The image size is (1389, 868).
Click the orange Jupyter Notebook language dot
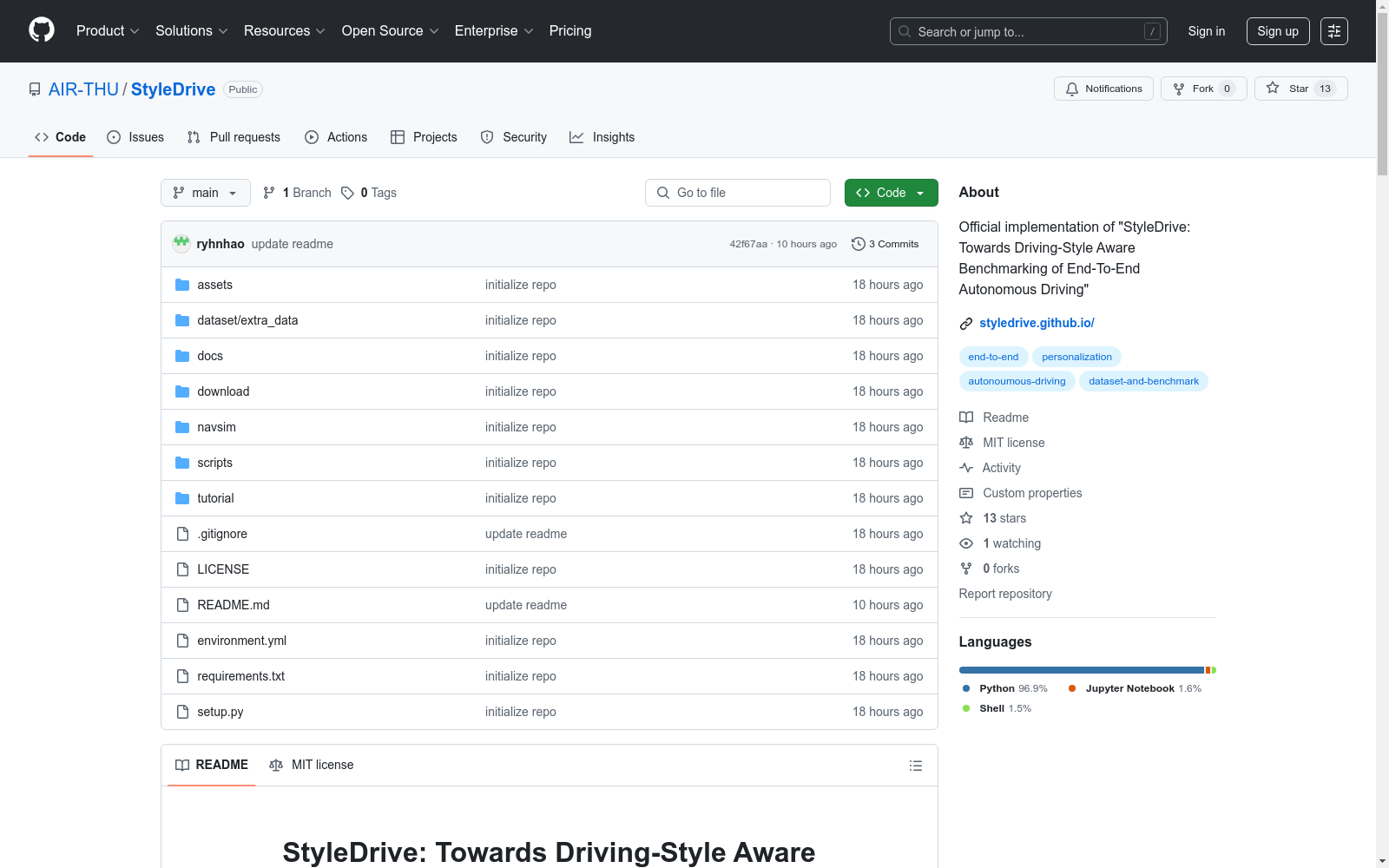tap(1072, 688)
